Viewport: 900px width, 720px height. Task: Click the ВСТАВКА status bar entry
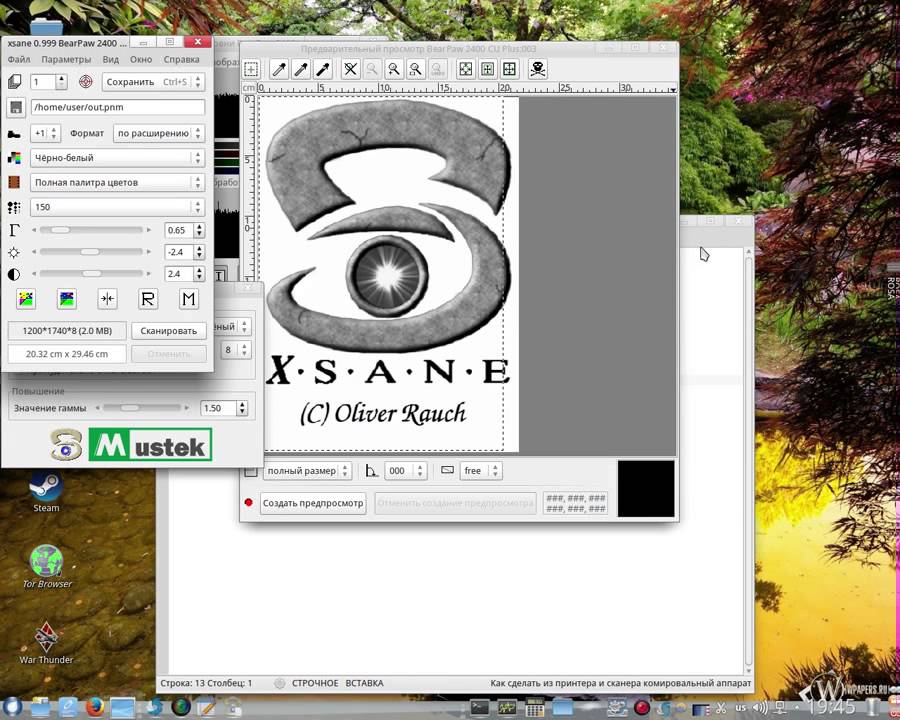(x=364, y=683)
